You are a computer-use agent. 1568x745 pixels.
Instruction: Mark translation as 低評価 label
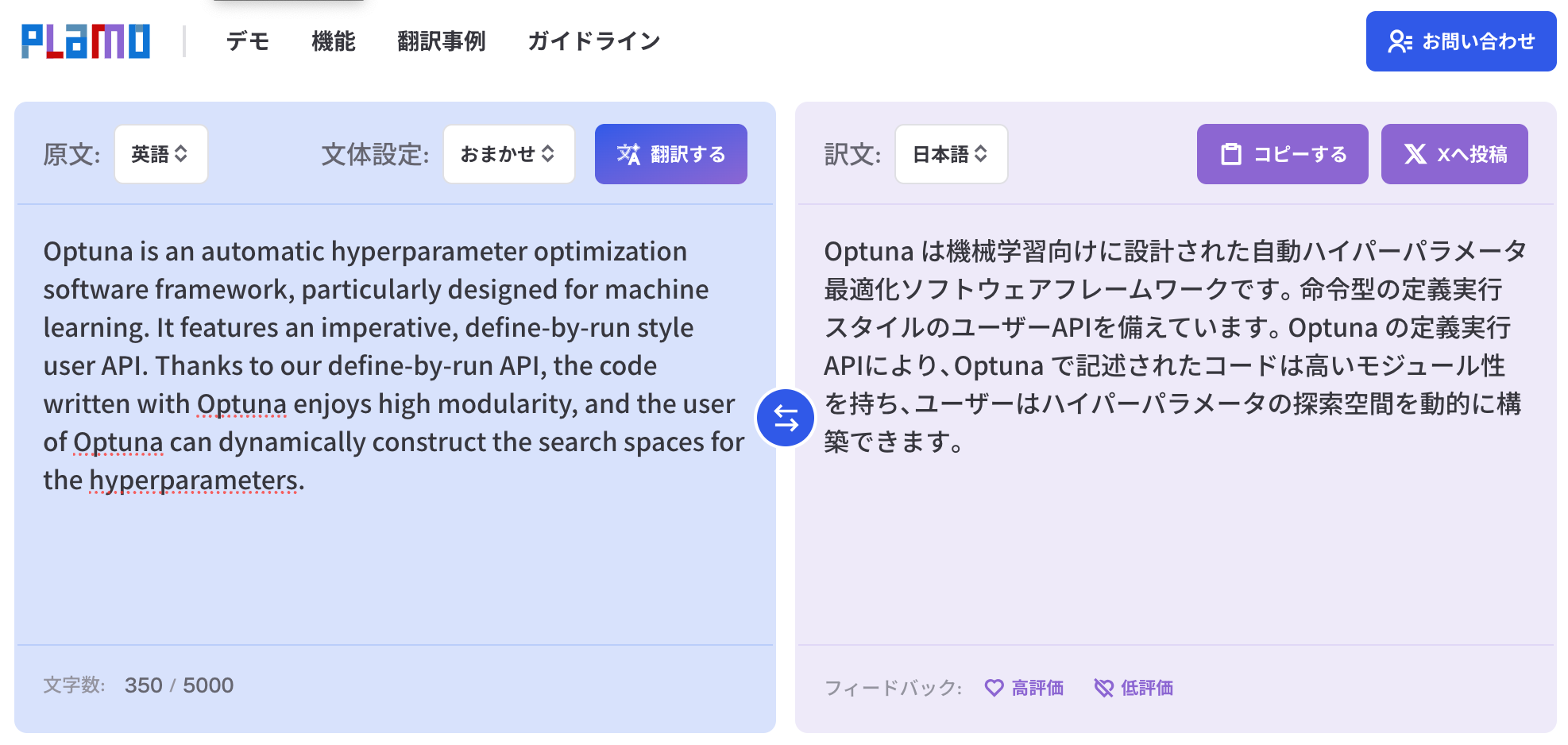tap(1147, 688)
